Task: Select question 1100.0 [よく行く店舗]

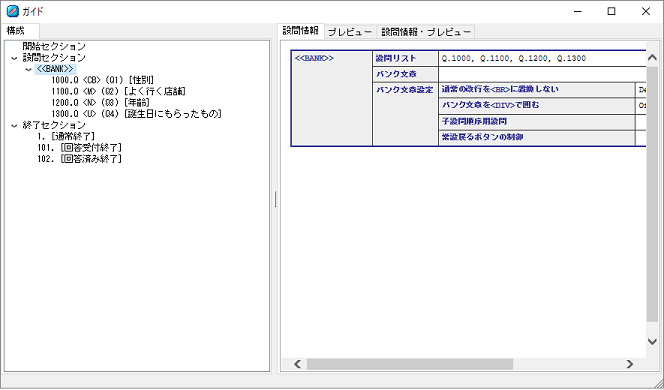Action: coord(119,91)
